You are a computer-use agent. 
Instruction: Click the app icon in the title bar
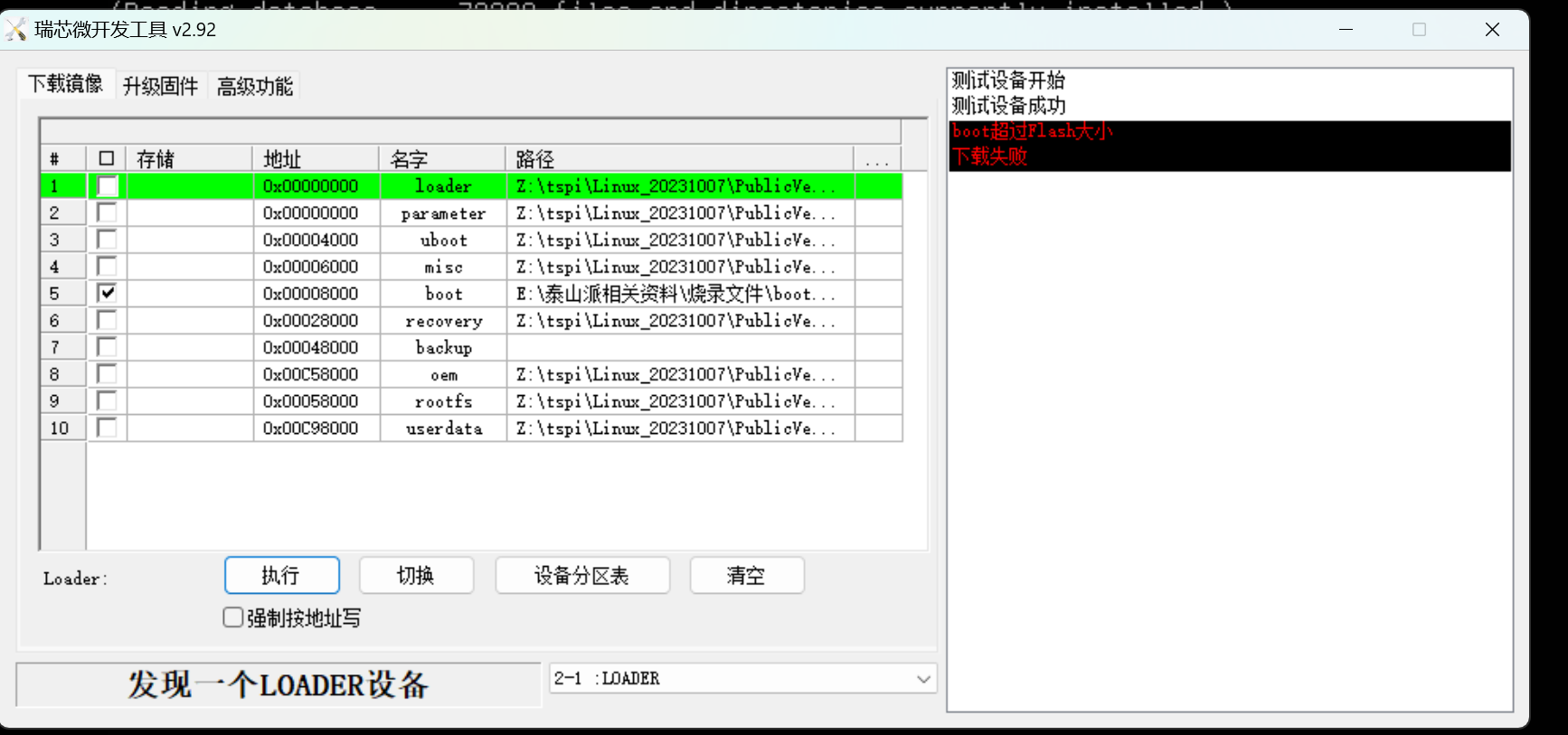click(x=16, y=30)
